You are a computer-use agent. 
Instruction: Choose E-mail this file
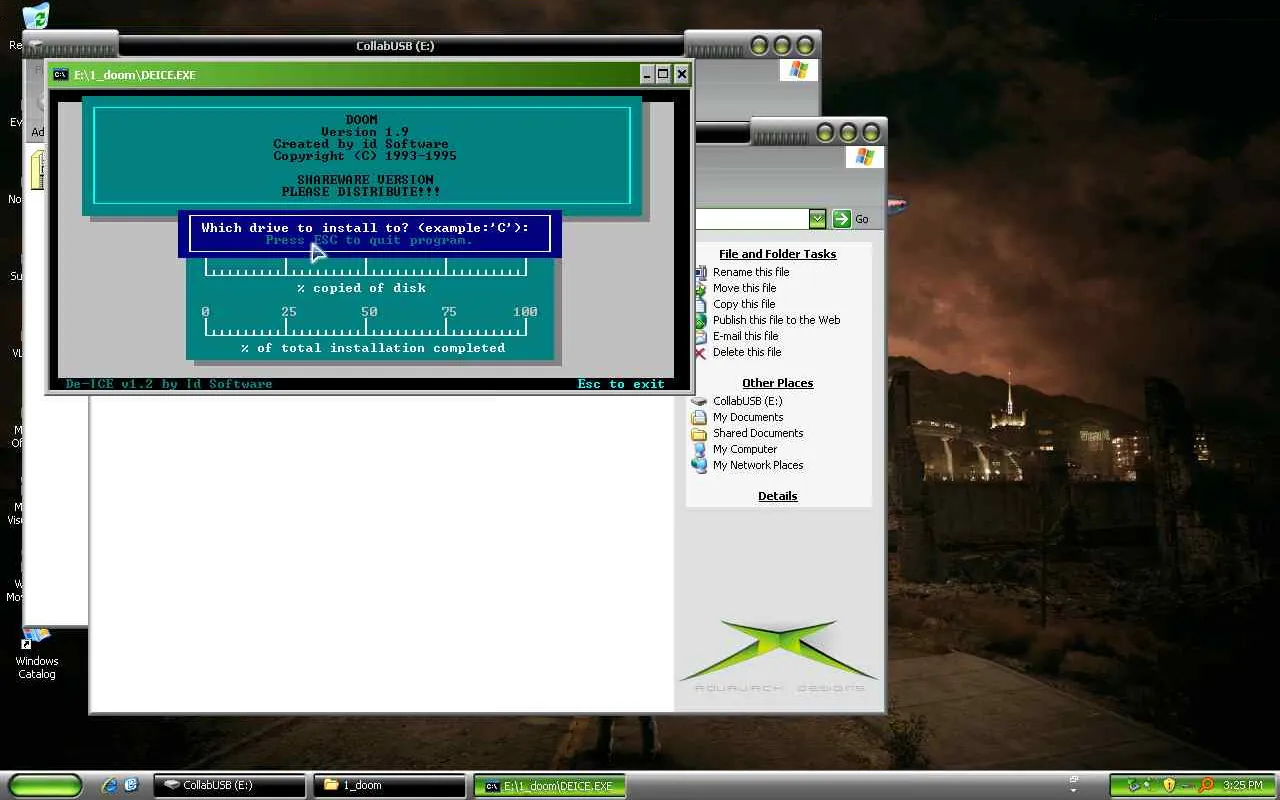[x=746, y=336]
